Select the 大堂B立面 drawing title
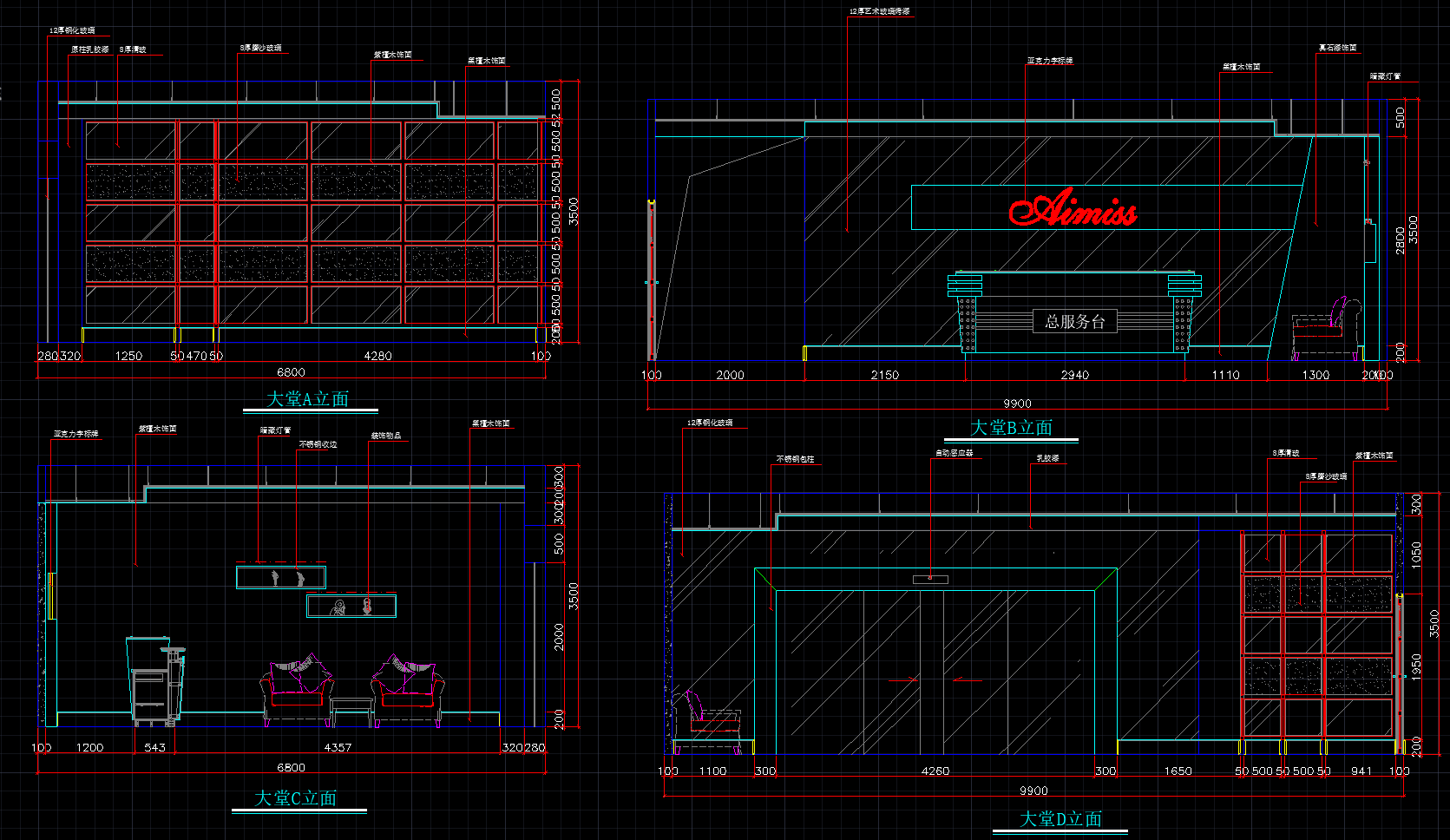 [1011, 428]
